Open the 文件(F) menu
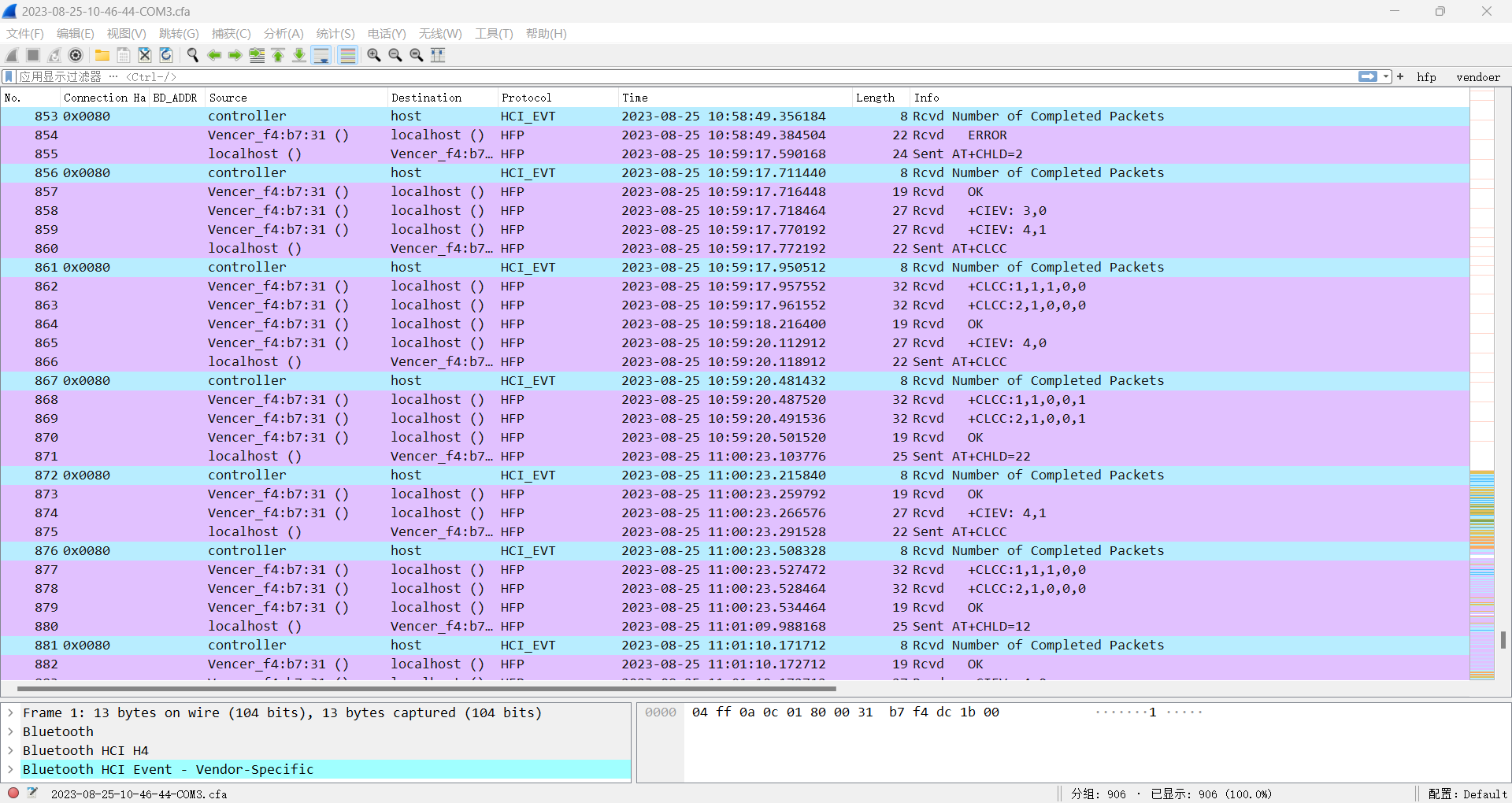 (x=25, y=34)
